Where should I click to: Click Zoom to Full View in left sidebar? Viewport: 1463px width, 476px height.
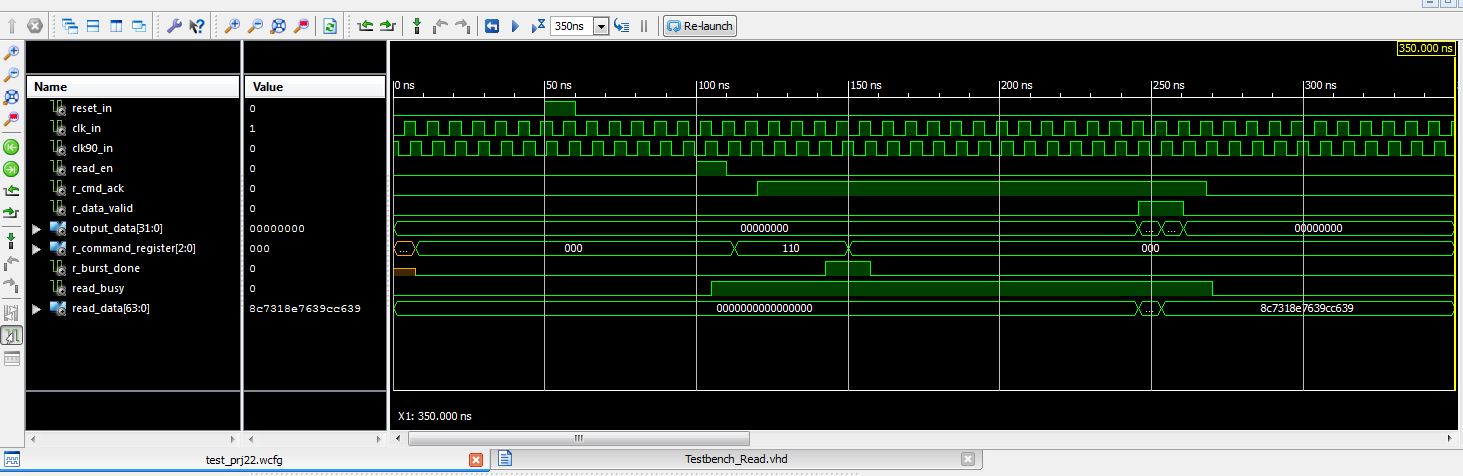click(x=12, y=97)
